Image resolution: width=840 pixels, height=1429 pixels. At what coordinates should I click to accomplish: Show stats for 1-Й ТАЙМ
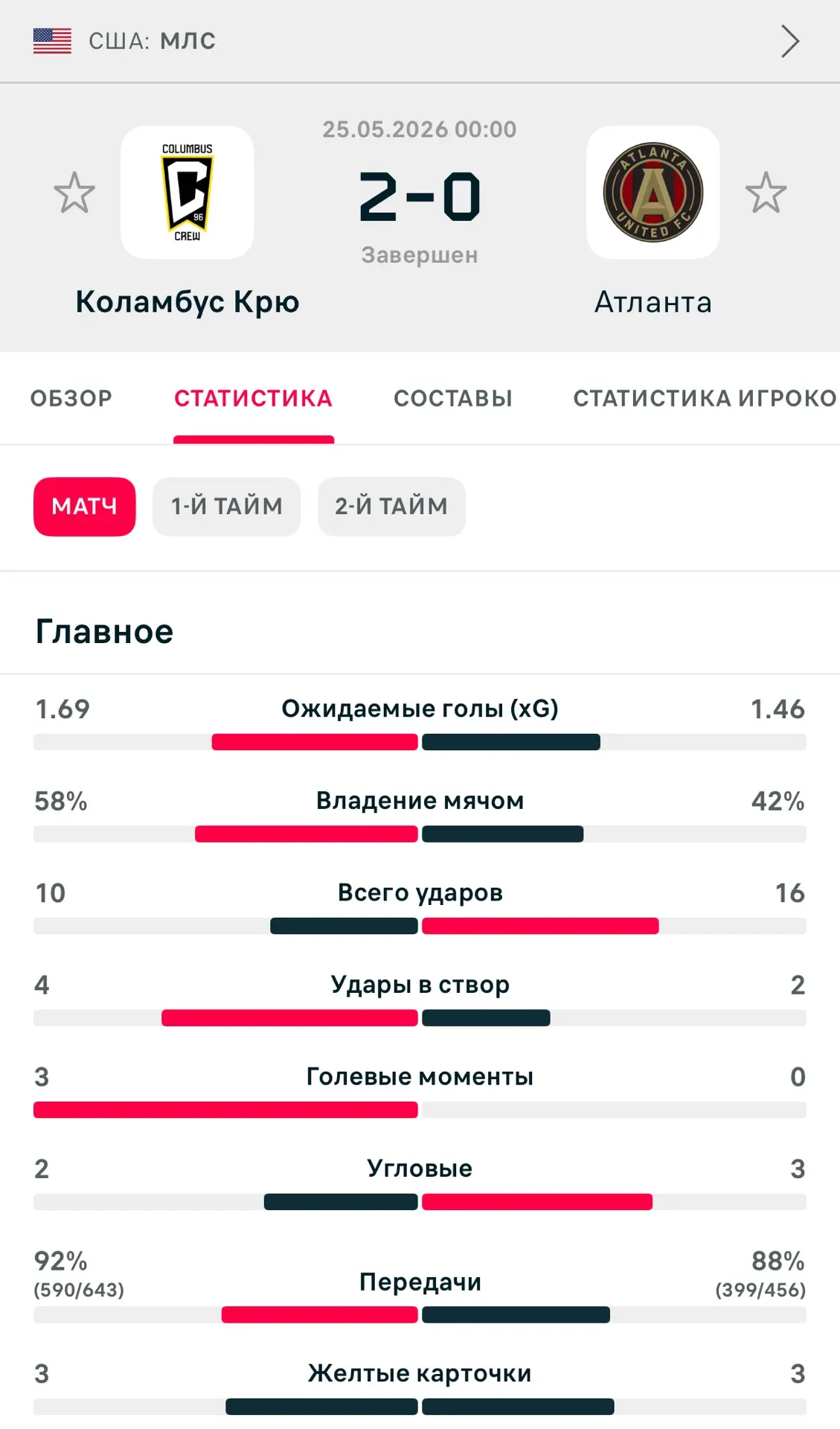227,506
